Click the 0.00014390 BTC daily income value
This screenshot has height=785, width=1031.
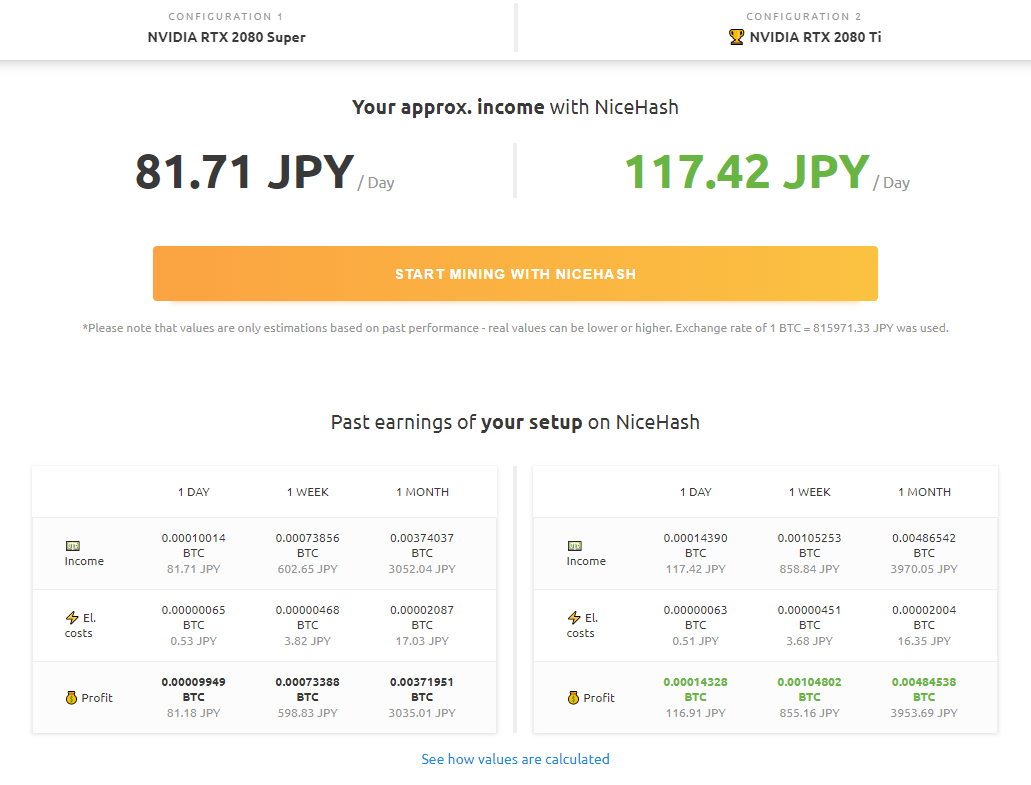pyautogui.click(x=696, y=545)
